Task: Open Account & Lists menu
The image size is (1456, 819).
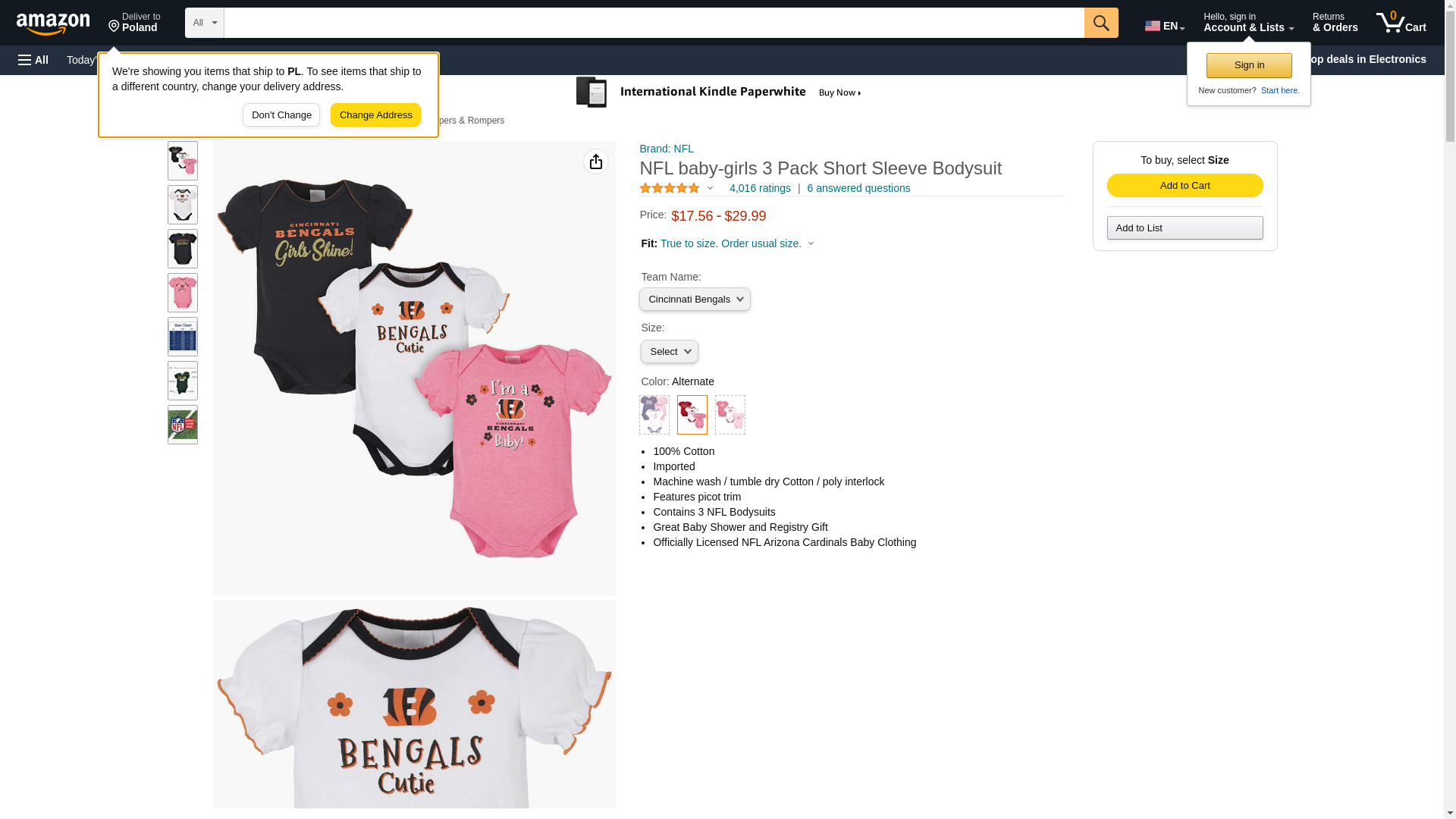Action: (1247, 23)
